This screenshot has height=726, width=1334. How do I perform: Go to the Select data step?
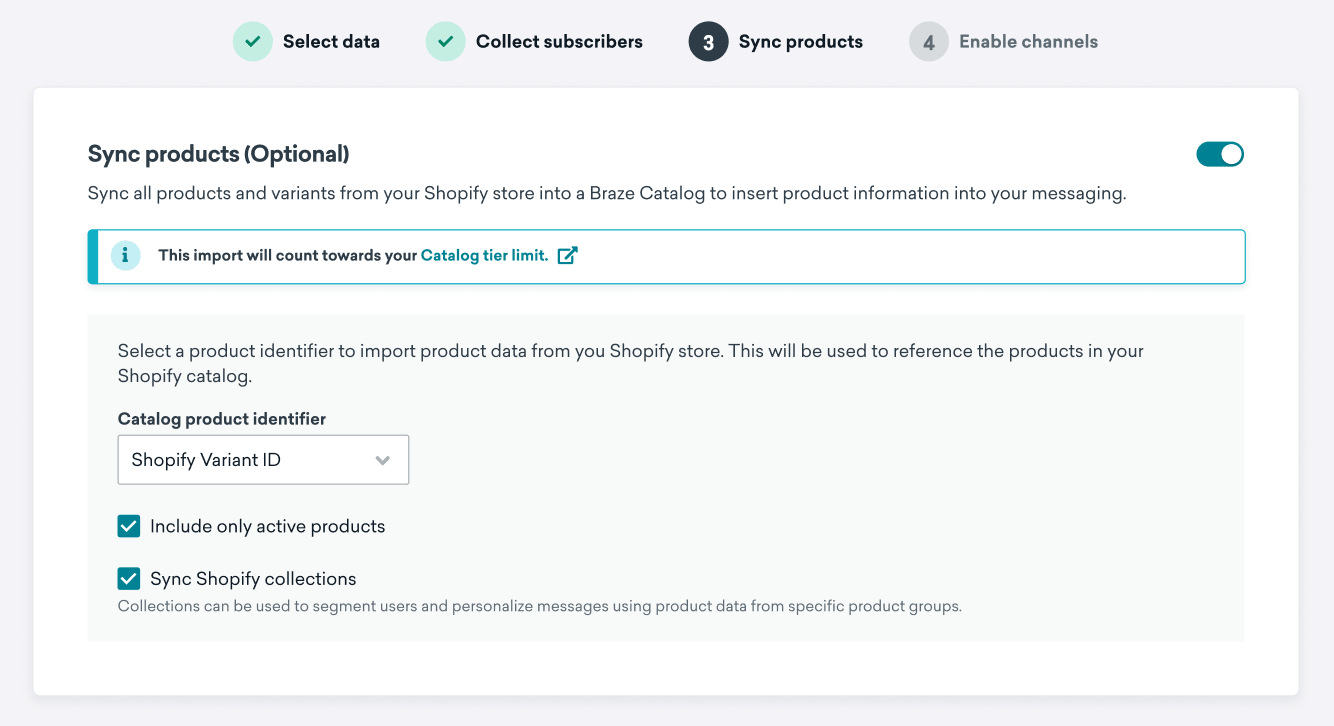[x=331, y=42]
